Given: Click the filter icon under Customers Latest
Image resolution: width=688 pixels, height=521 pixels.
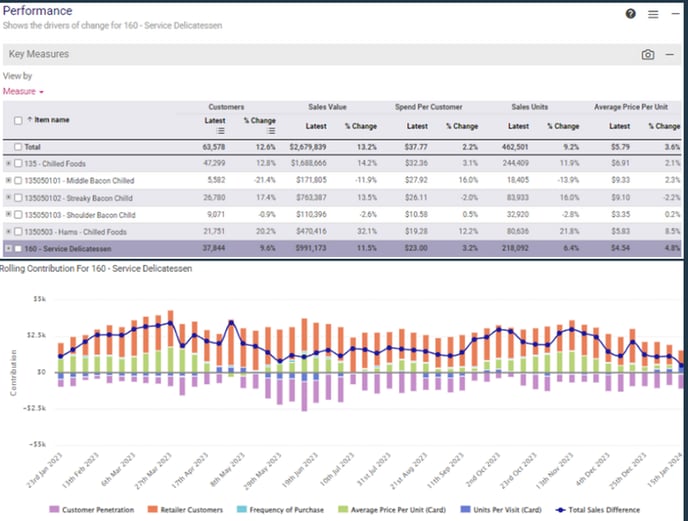Looking at the screenshot, I should click(x=219, y=130).
